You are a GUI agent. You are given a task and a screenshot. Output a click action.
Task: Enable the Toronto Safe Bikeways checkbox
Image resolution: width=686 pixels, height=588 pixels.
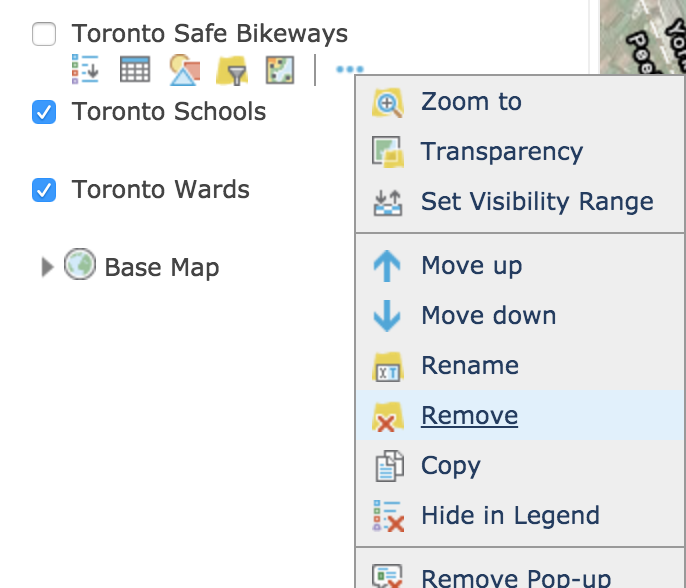(44, 34)
